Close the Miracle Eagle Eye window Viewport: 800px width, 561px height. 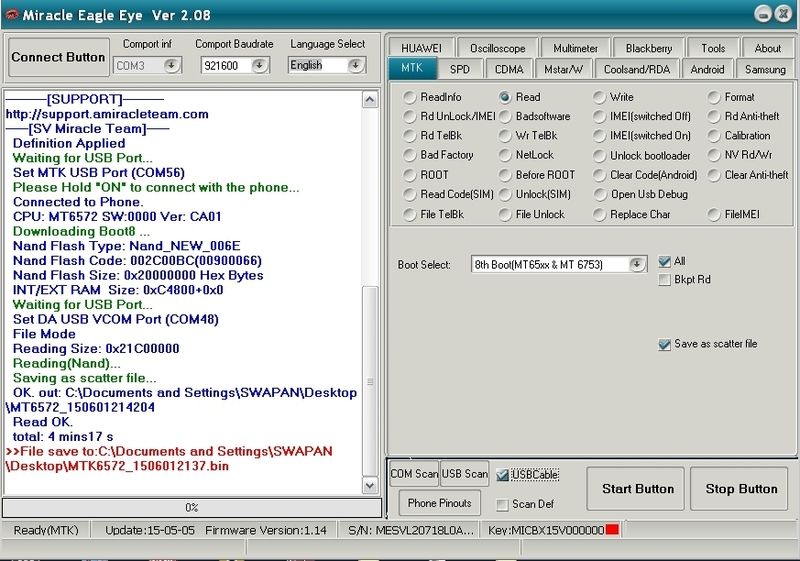click(x=783, y=14)
